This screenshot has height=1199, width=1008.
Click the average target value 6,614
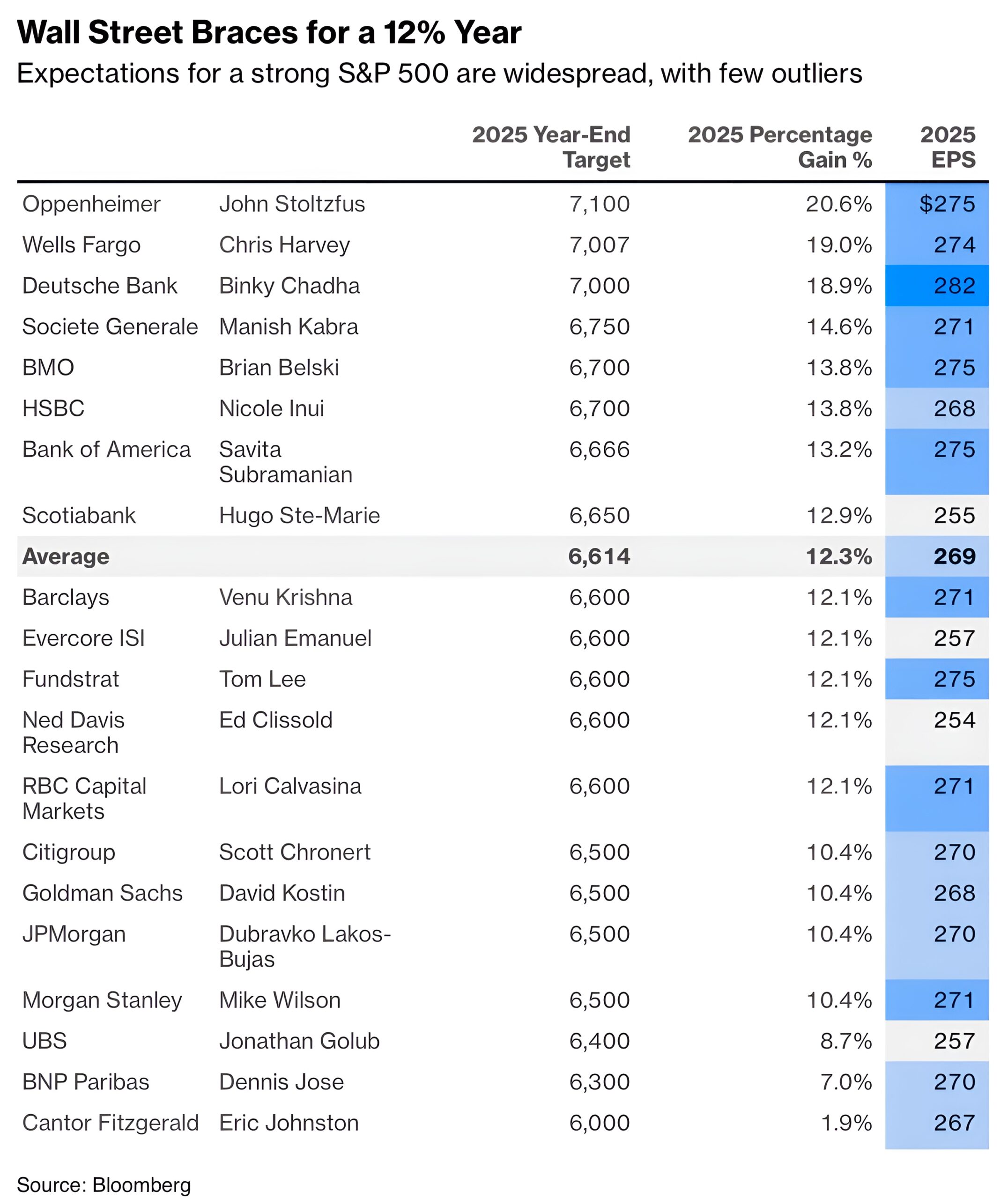pos(599,556)
